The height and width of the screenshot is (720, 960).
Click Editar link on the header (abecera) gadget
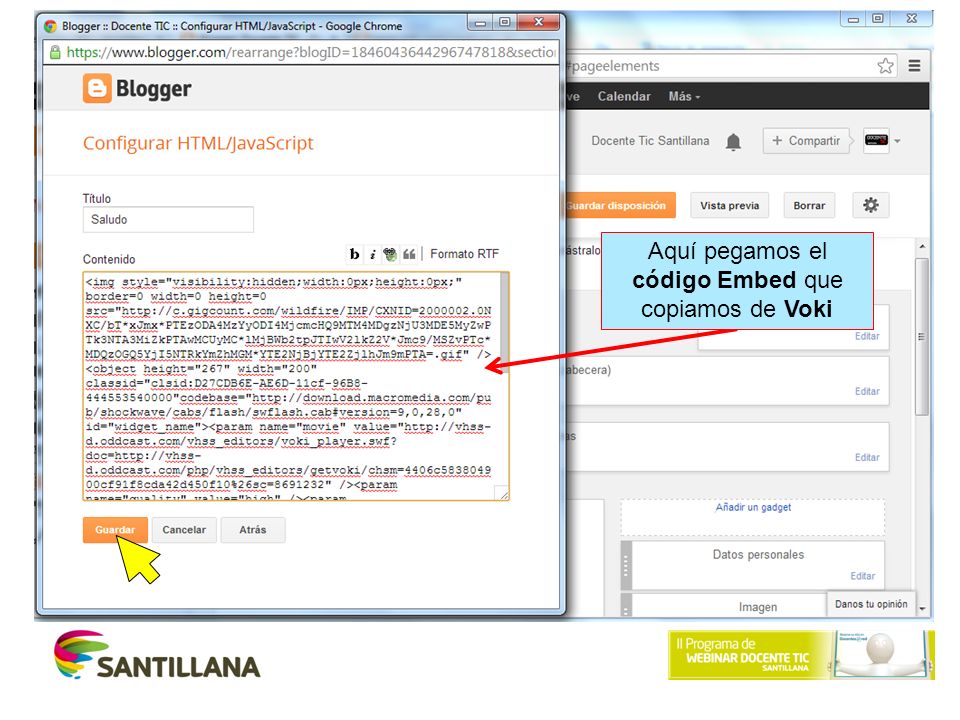tap(867, 391)
